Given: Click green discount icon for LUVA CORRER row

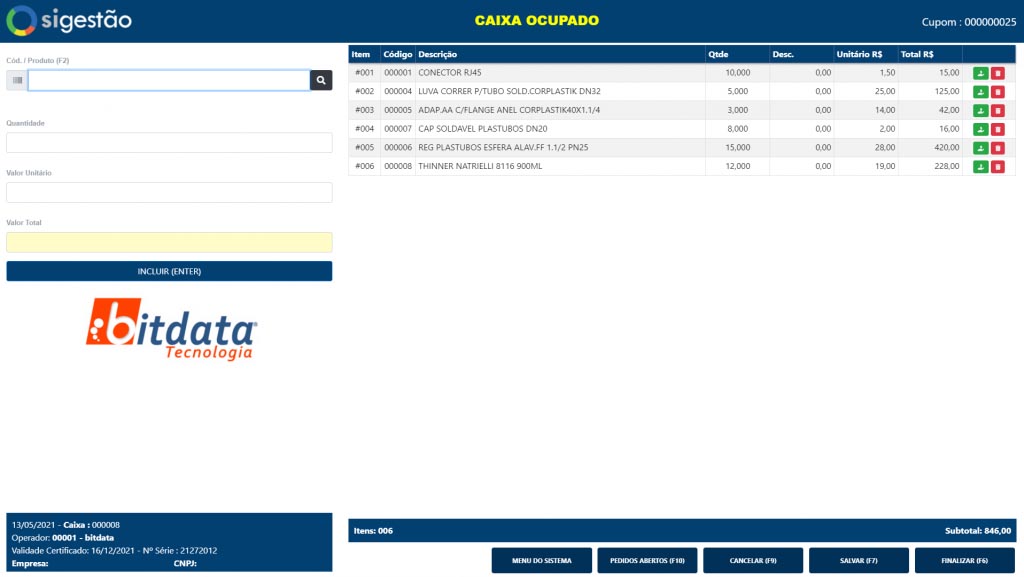Looking at the screenshot, I should pos(980,92).
